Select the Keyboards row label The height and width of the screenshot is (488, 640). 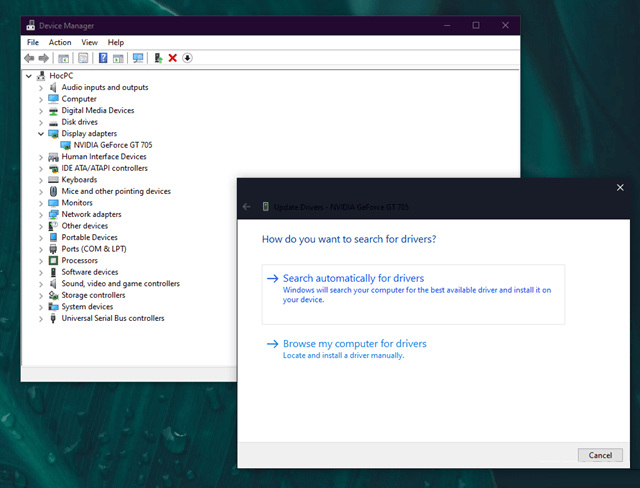coord(79,180)
